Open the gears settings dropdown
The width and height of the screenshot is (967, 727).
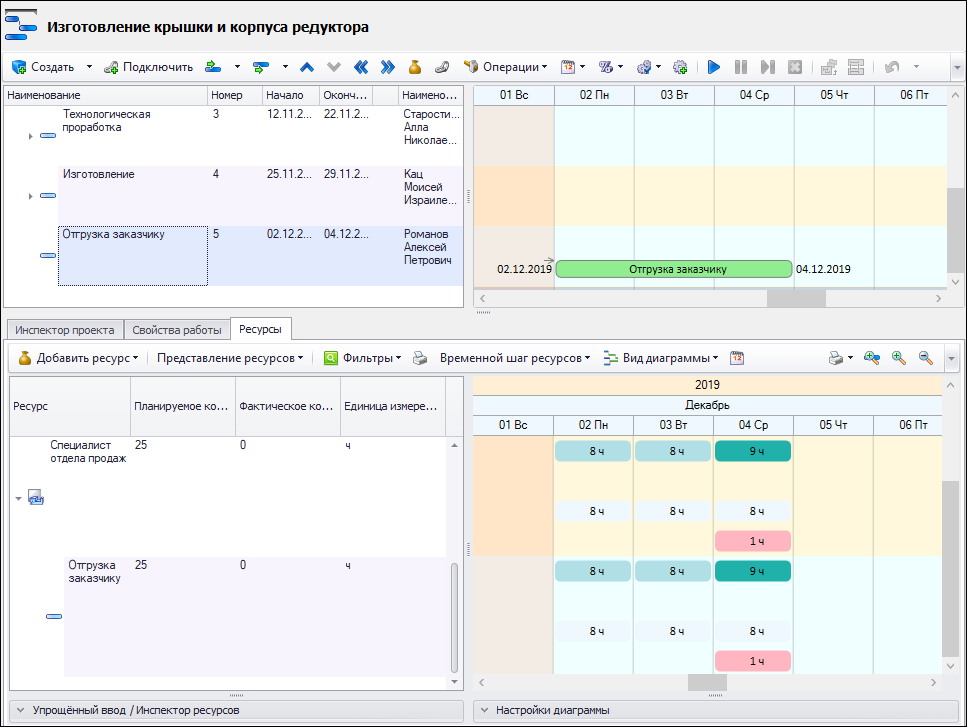pyautogui.click(x=659, y=67)
